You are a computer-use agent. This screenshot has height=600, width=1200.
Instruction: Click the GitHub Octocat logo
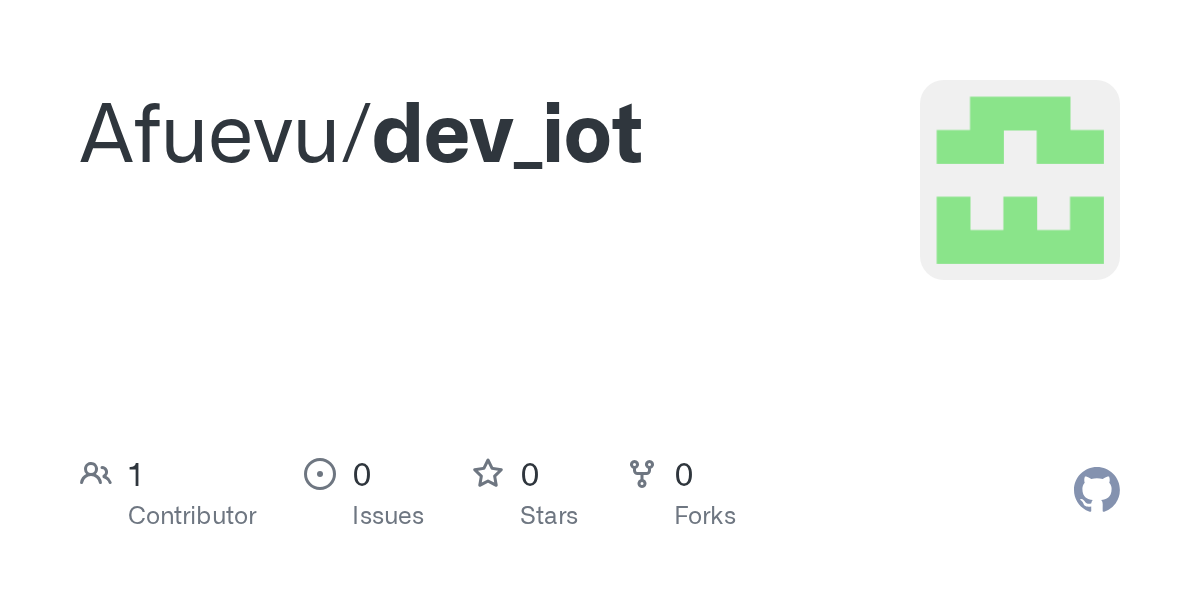(x=1096, y=490)
